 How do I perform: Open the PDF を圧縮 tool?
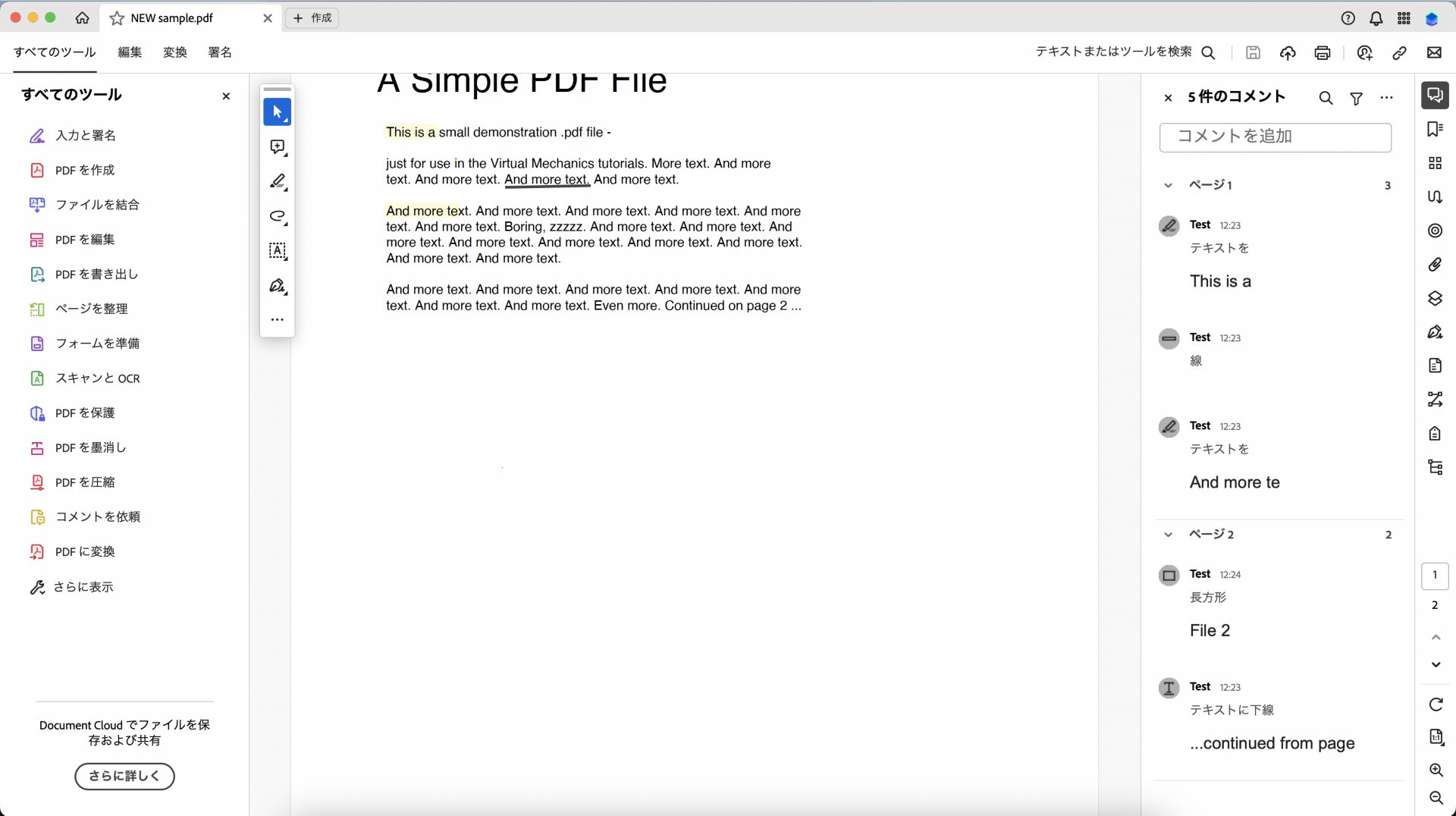coord(72,482)
